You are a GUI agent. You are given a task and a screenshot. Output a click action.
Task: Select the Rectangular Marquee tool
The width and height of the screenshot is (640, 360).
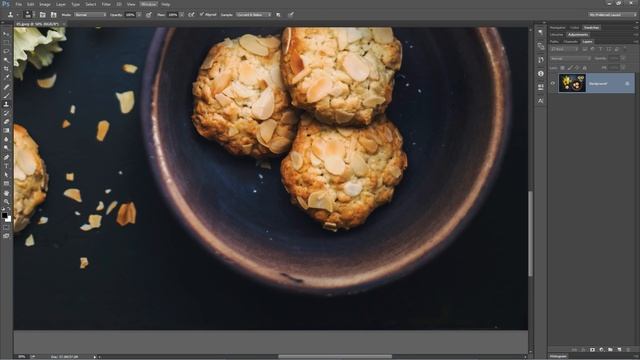(6, 42)
